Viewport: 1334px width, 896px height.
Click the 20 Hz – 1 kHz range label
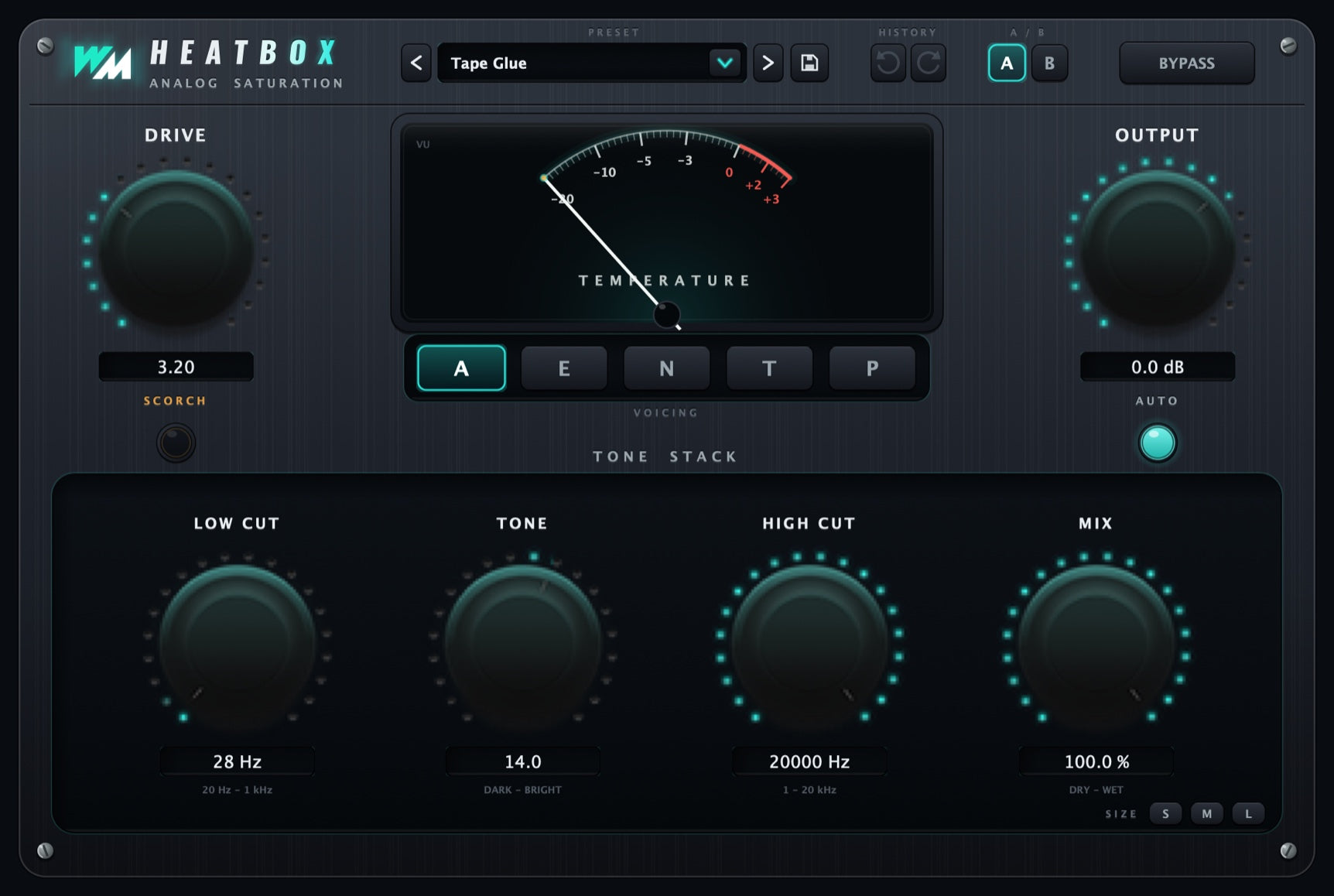click(237, 790)
